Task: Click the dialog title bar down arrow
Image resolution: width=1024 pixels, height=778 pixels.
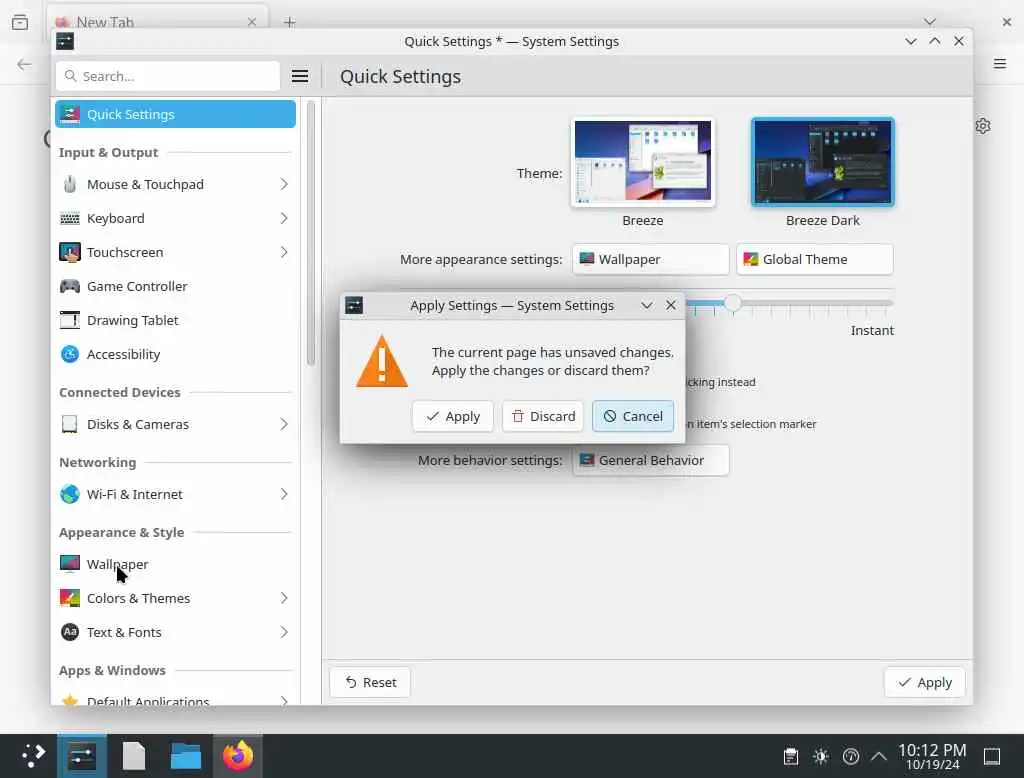Action: click(647, 305)
